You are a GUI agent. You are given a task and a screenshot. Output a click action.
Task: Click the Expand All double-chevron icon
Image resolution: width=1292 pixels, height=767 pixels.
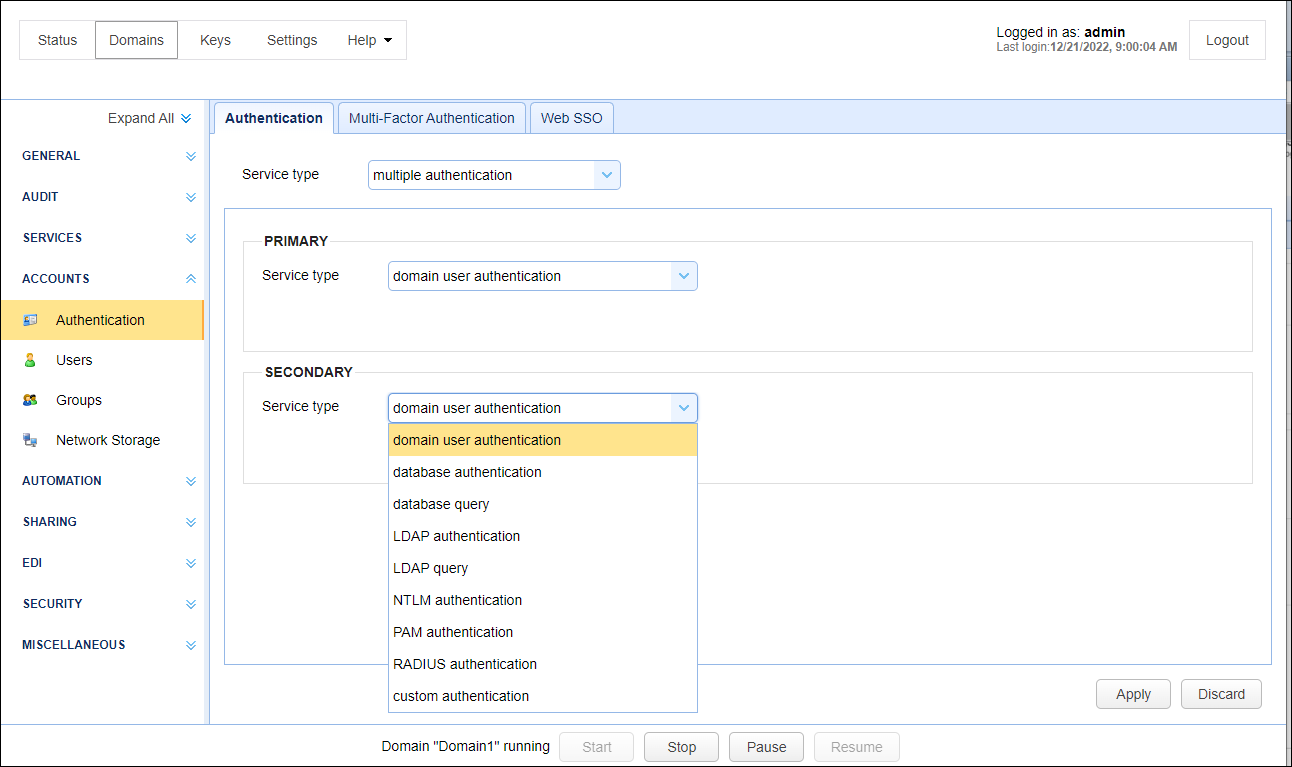pyautogui.click(x=186, y=119)
